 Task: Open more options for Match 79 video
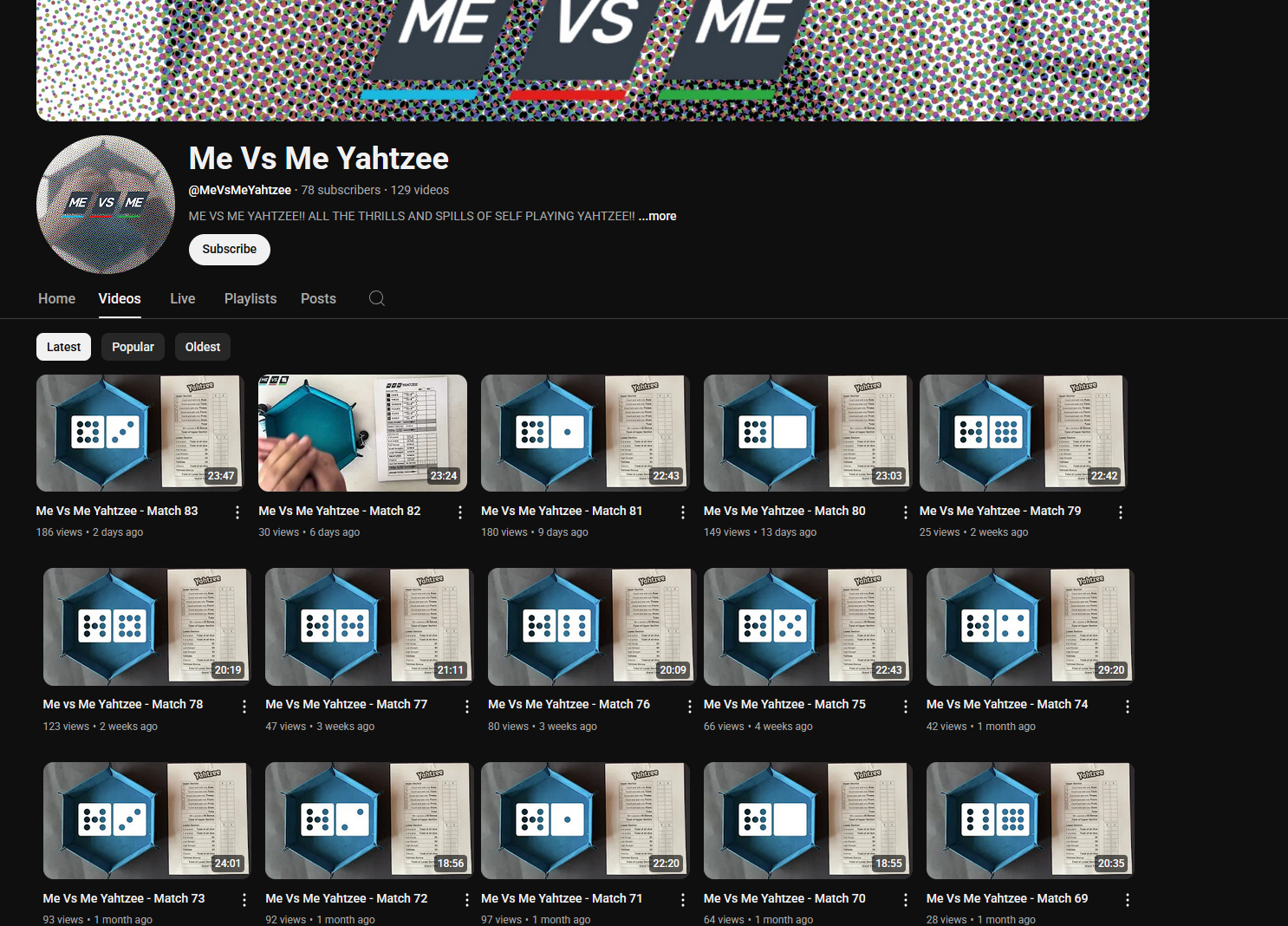click(1121, 512)
